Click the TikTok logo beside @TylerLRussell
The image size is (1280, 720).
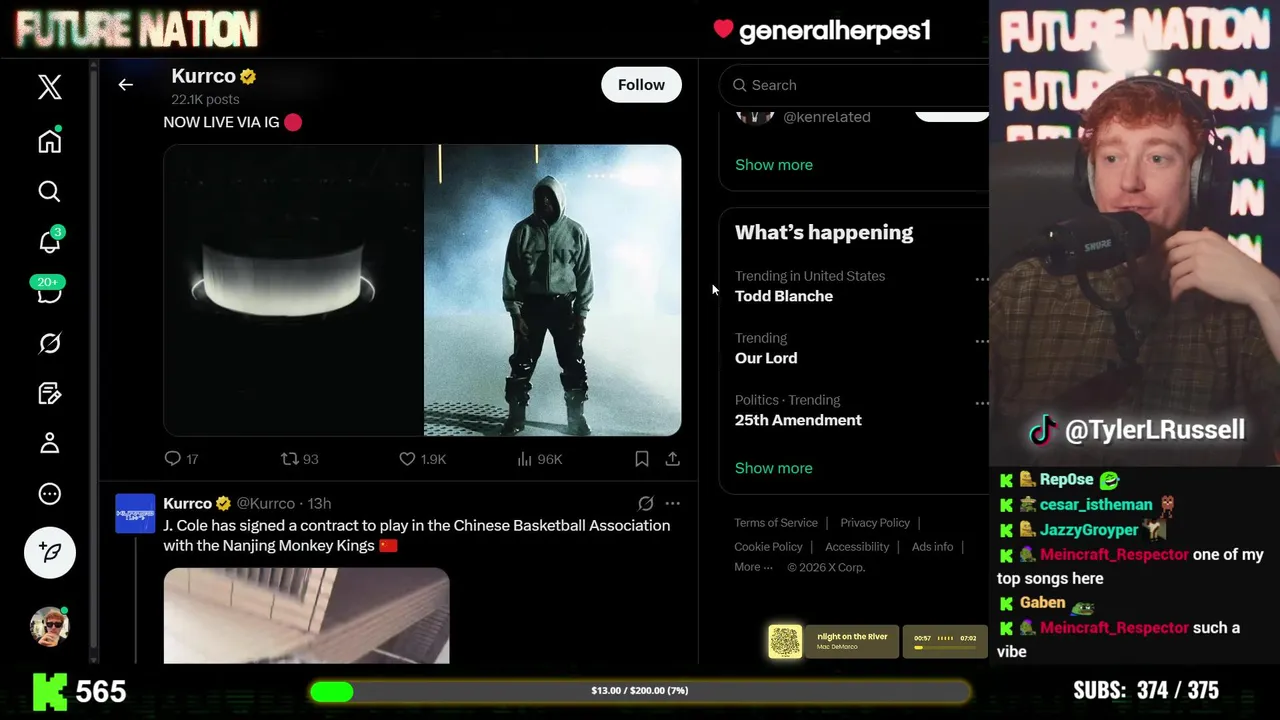point(1043,430)
